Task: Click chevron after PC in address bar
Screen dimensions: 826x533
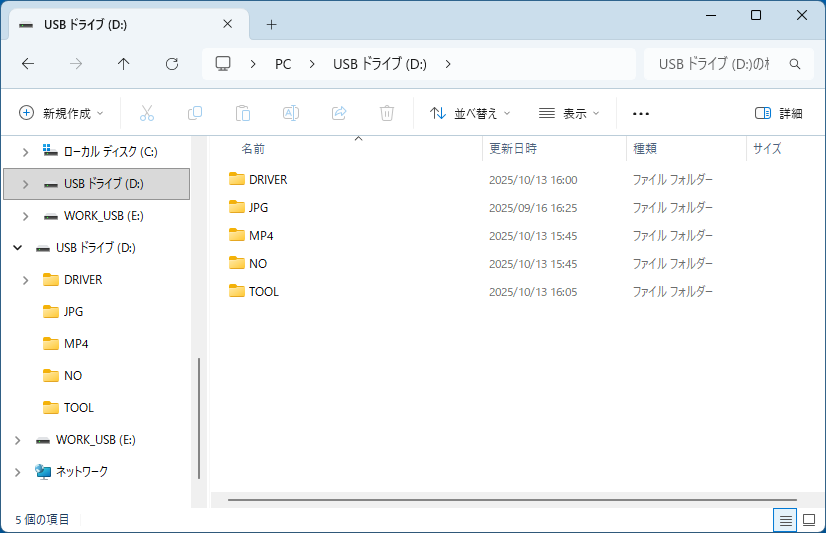Action: [312, 64]
